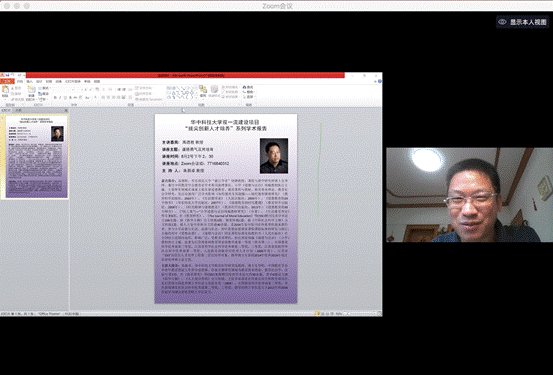Viewport: 553px width, 375px height.
Task: Click the Normal view icon in status bar
Action: (x=317, y=313)
